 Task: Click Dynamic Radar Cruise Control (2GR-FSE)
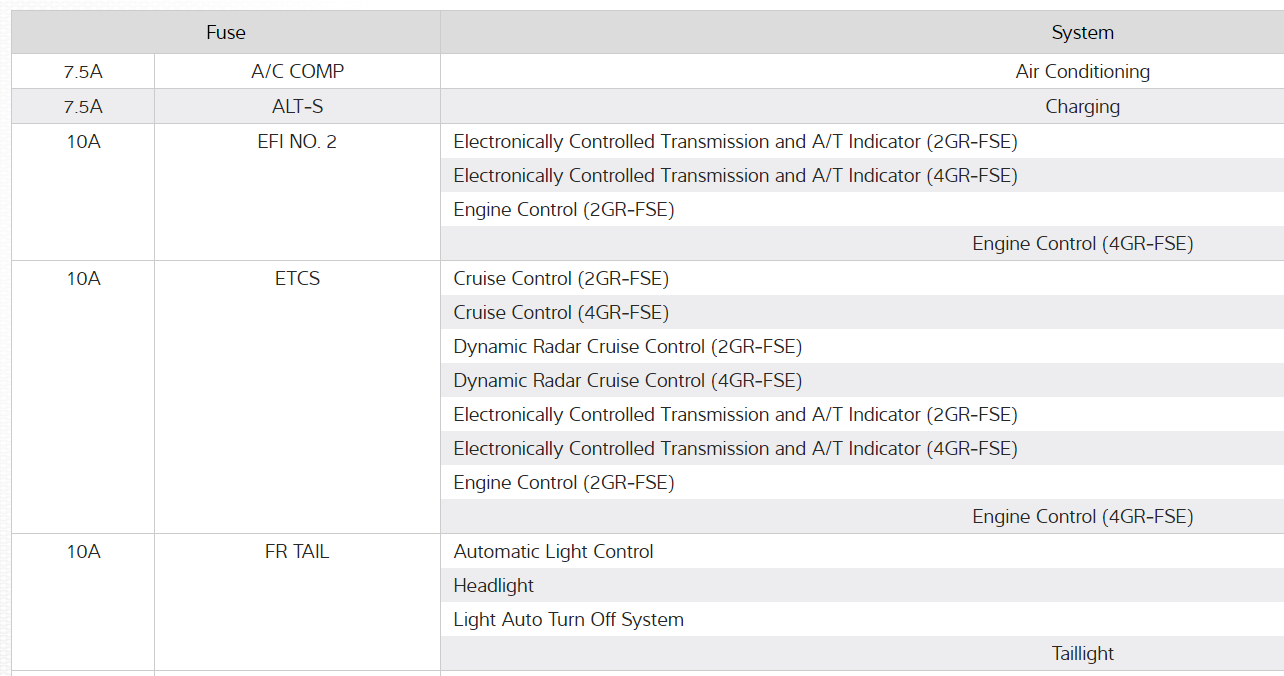click(x=627, y=347)
